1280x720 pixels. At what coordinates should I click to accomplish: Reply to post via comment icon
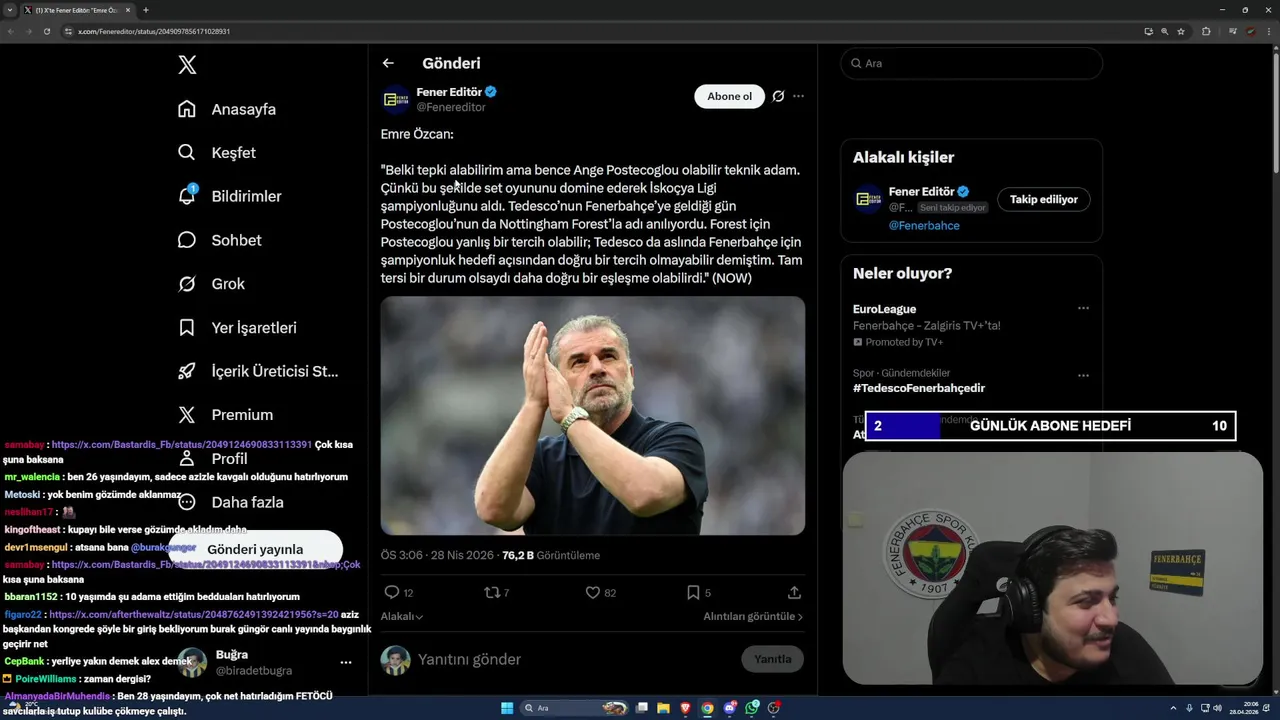point(392,592)
